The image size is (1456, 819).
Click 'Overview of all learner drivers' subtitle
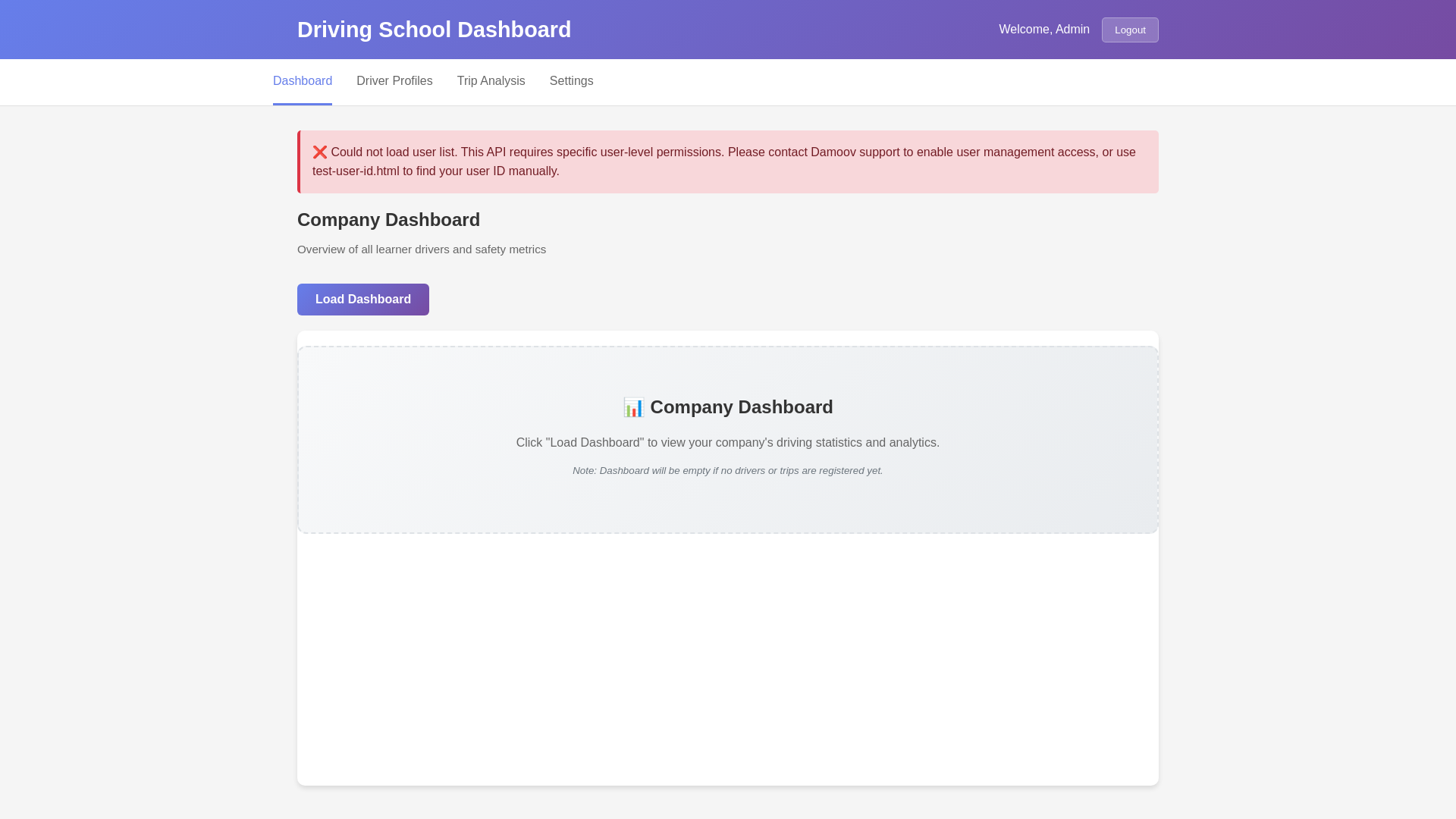(x=422, y=249)
